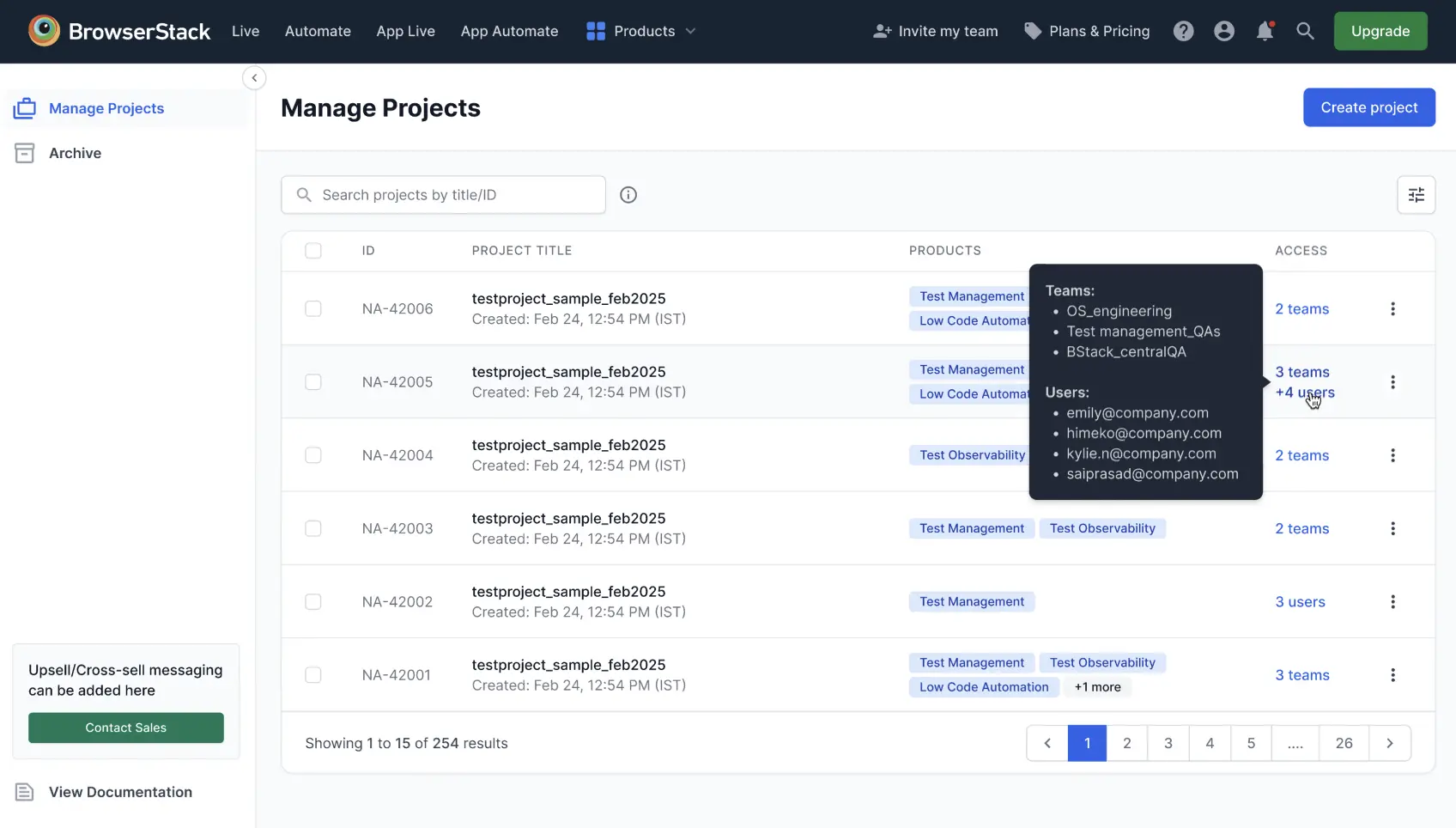
Task: Select Manage Projects in sidebar
Action: coord(127,108)
